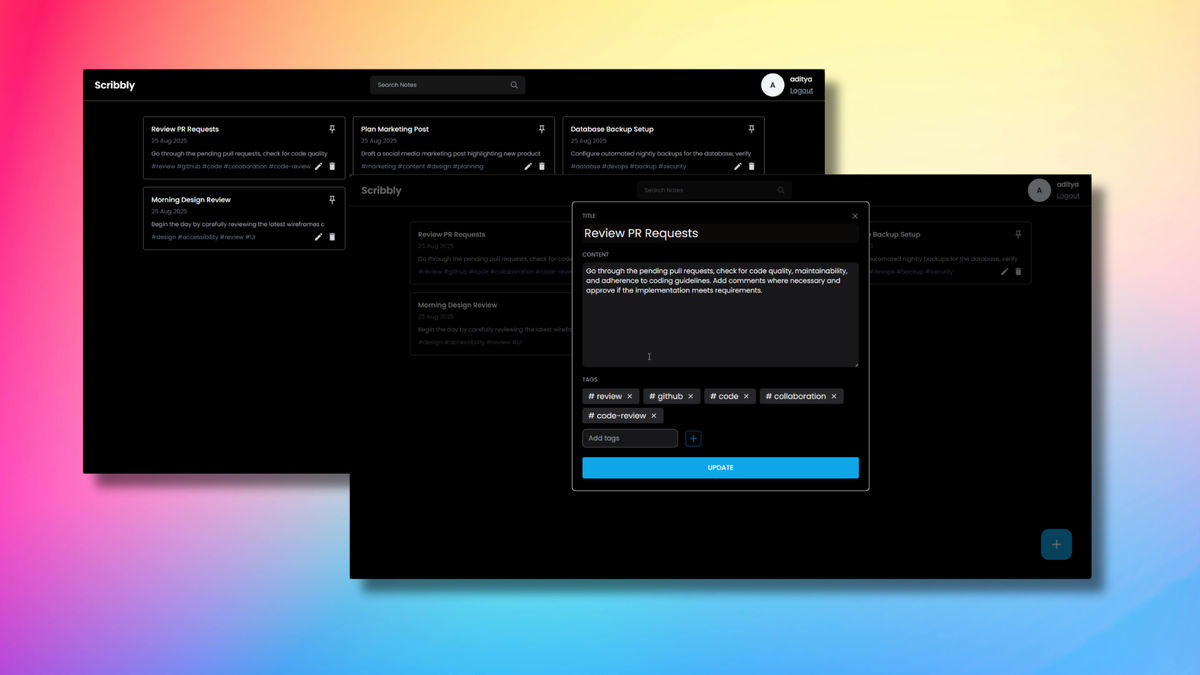Open the user avatar A in back window
Viewport: 1200px width, 675px height.
772,85
